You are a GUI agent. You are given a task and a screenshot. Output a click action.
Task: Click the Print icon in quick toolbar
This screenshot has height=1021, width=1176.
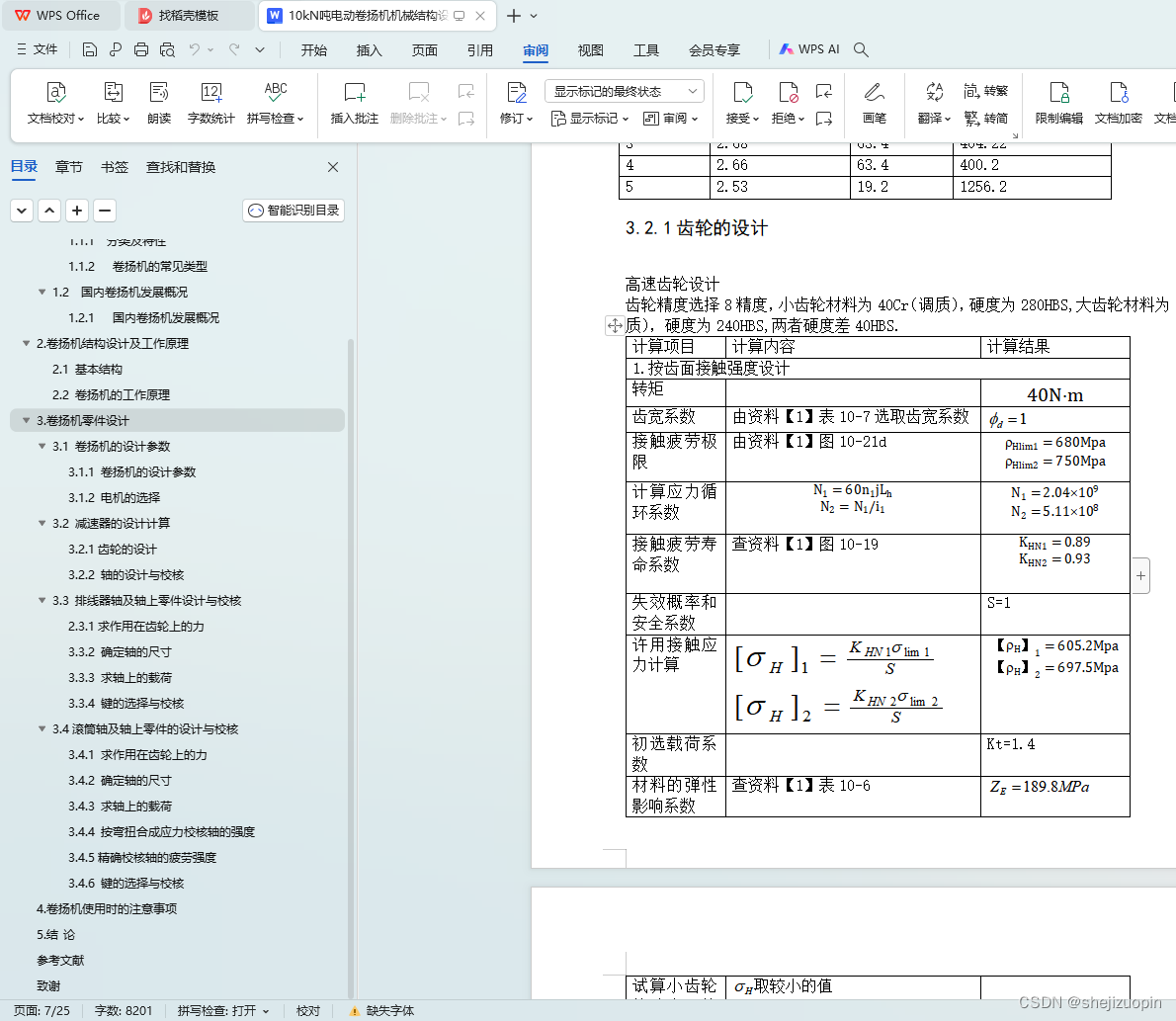tap(141, 49)
